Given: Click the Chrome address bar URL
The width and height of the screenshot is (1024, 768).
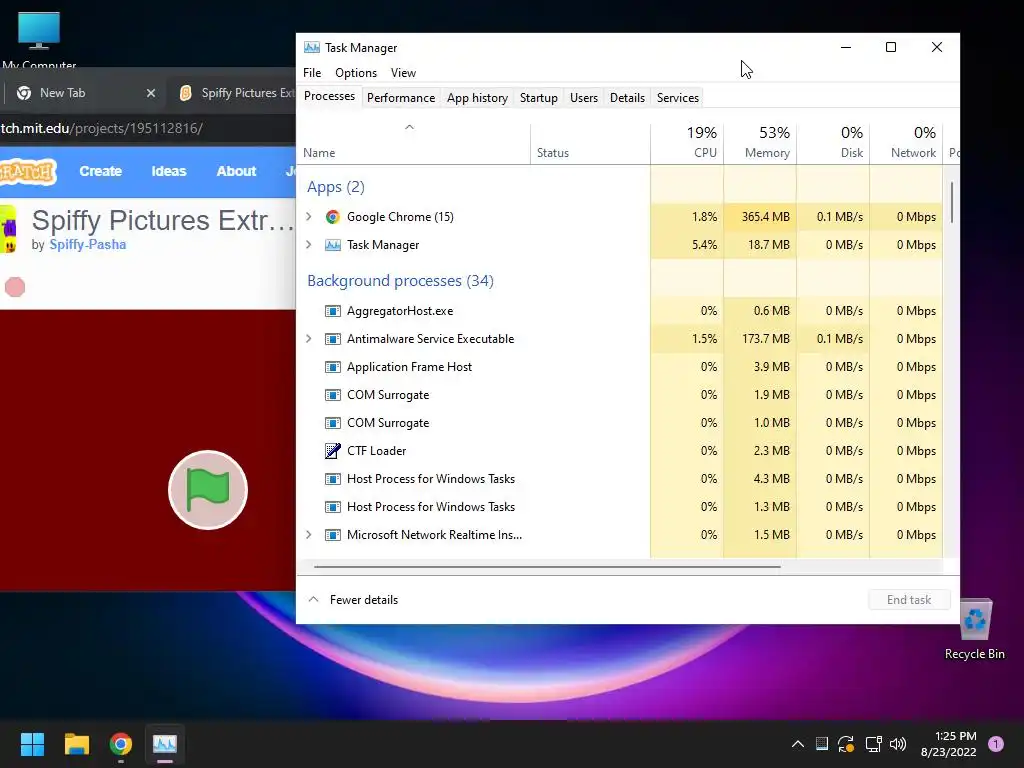Looking at the screenshot, I should [x=102, y=128].
